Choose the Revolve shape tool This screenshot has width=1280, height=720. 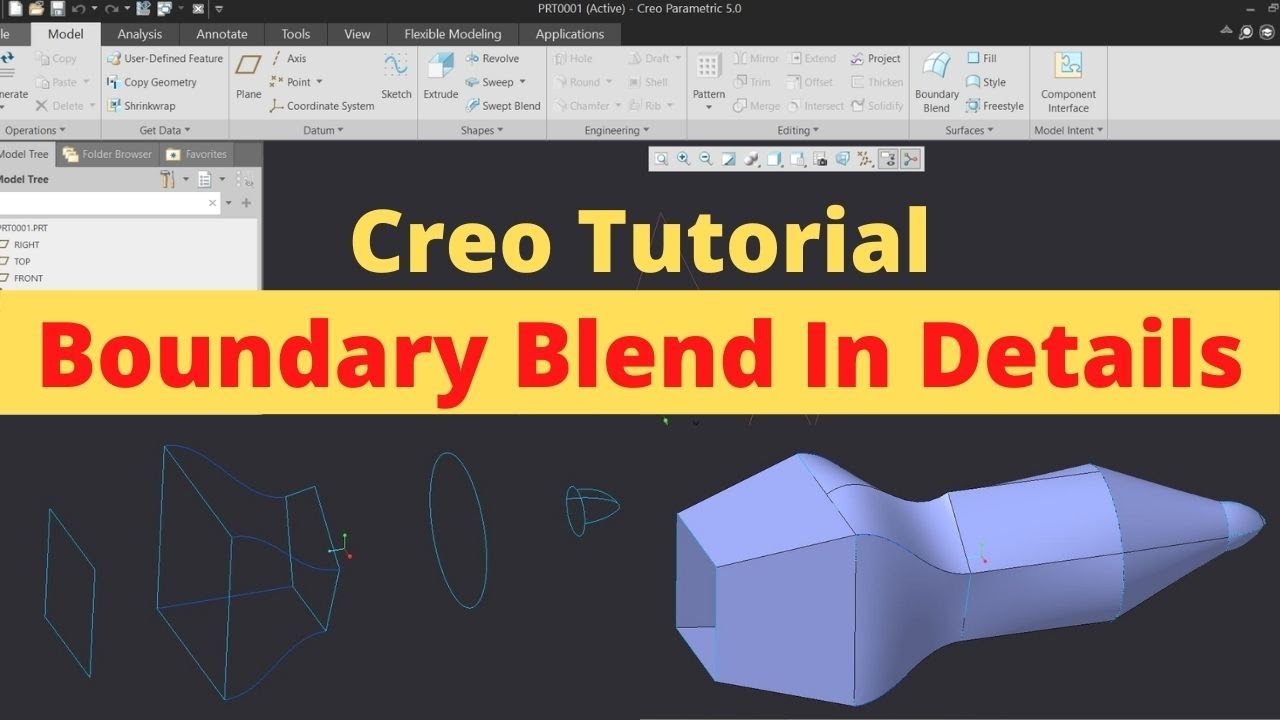tap(492, 59)
